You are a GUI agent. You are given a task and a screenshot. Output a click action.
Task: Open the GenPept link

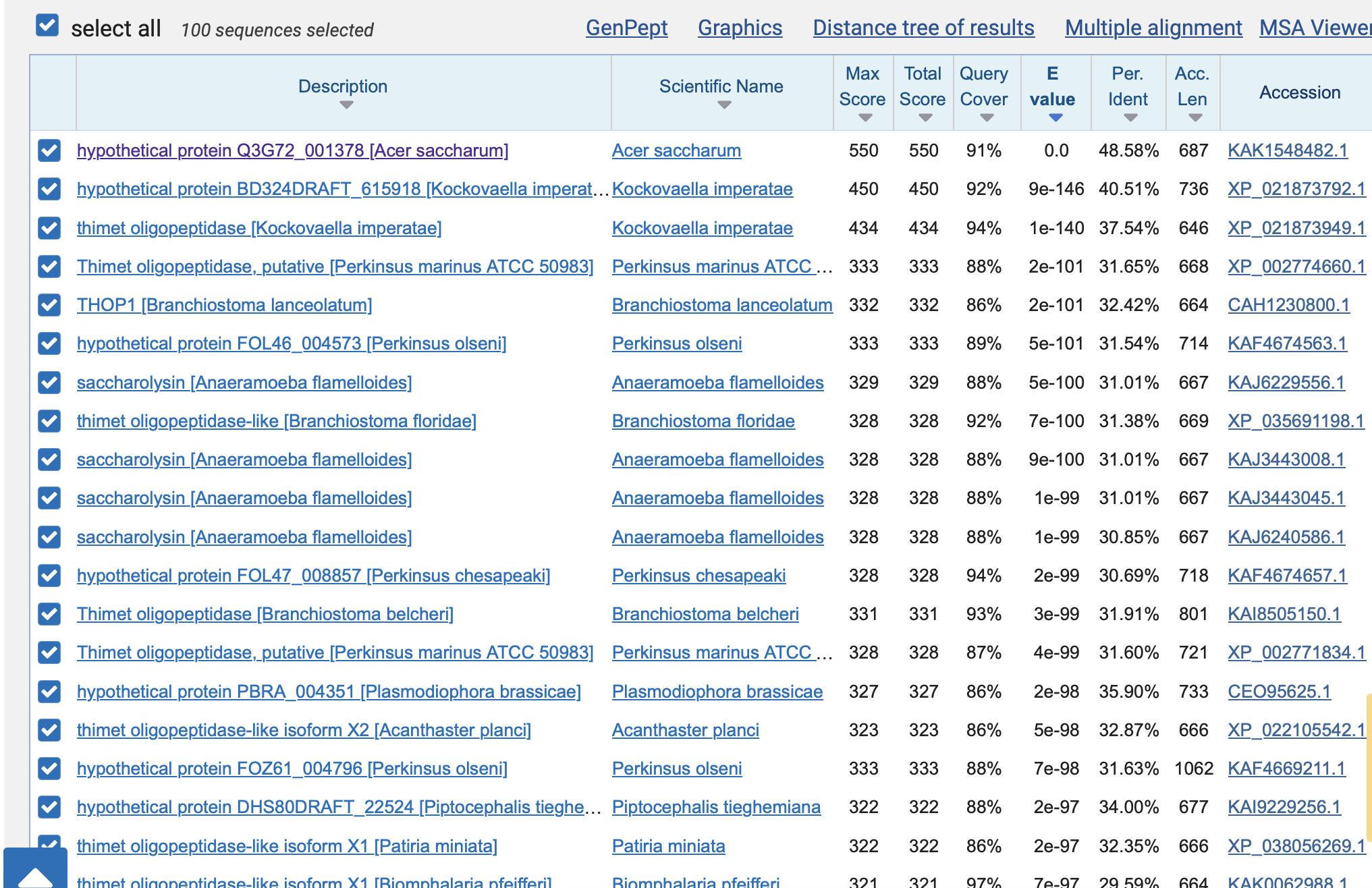pyautogui.click(x=626, y=28)
